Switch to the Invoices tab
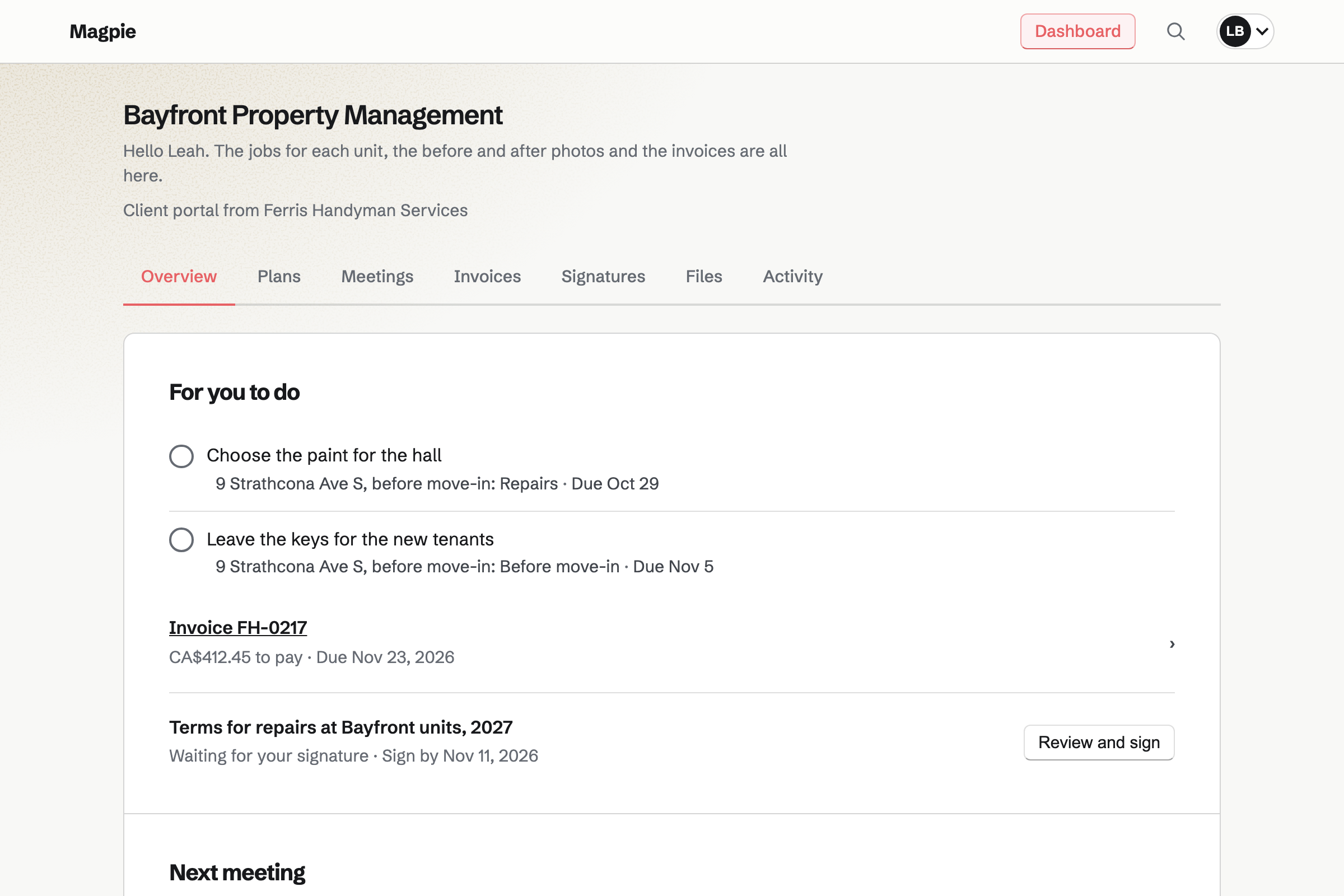The image size is (1344, 896). click(487, 277)
